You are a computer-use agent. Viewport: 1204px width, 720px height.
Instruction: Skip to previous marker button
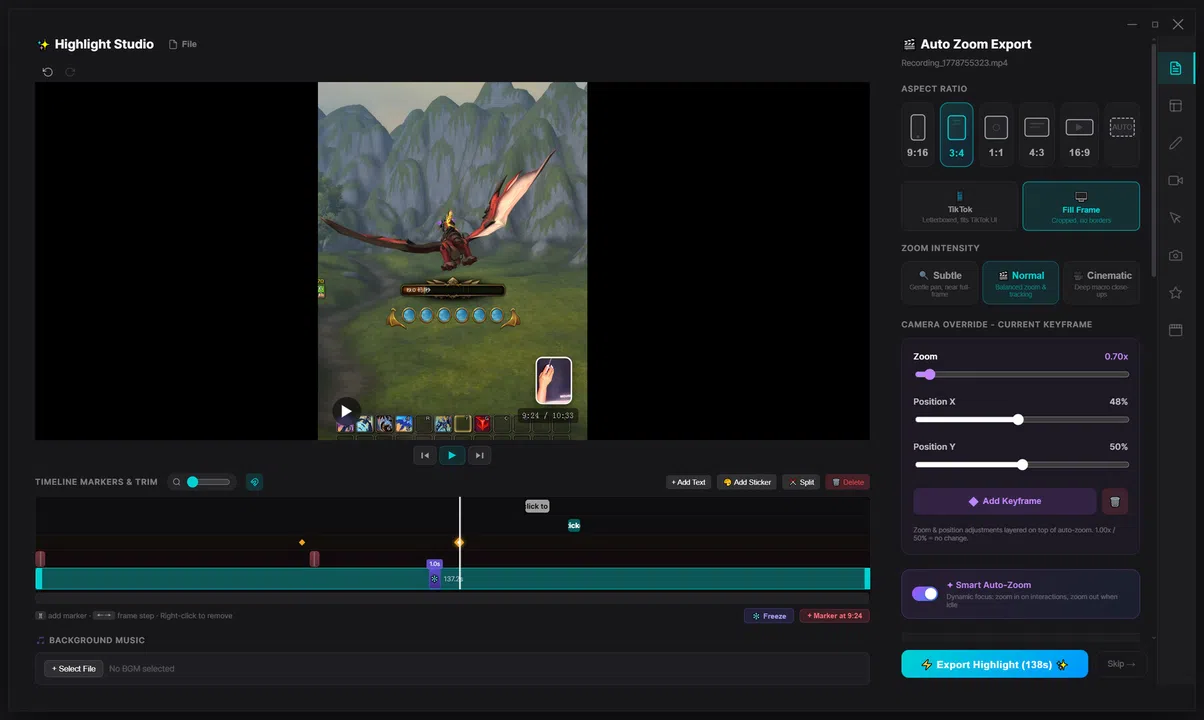pyautogui.click(x=425, y=455)
